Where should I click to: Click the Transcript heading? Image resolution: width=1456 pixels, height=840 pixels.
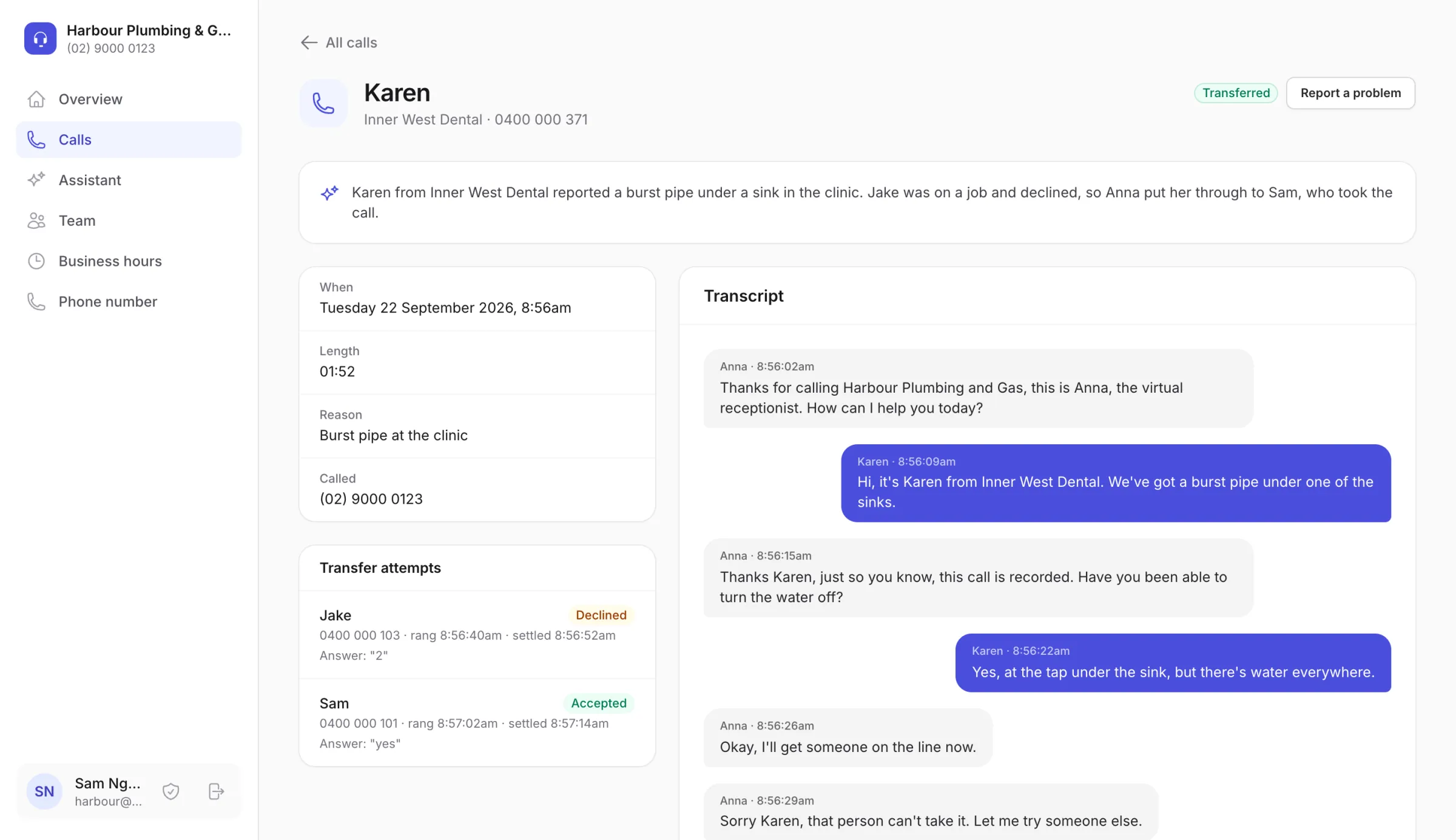point(744,296)
